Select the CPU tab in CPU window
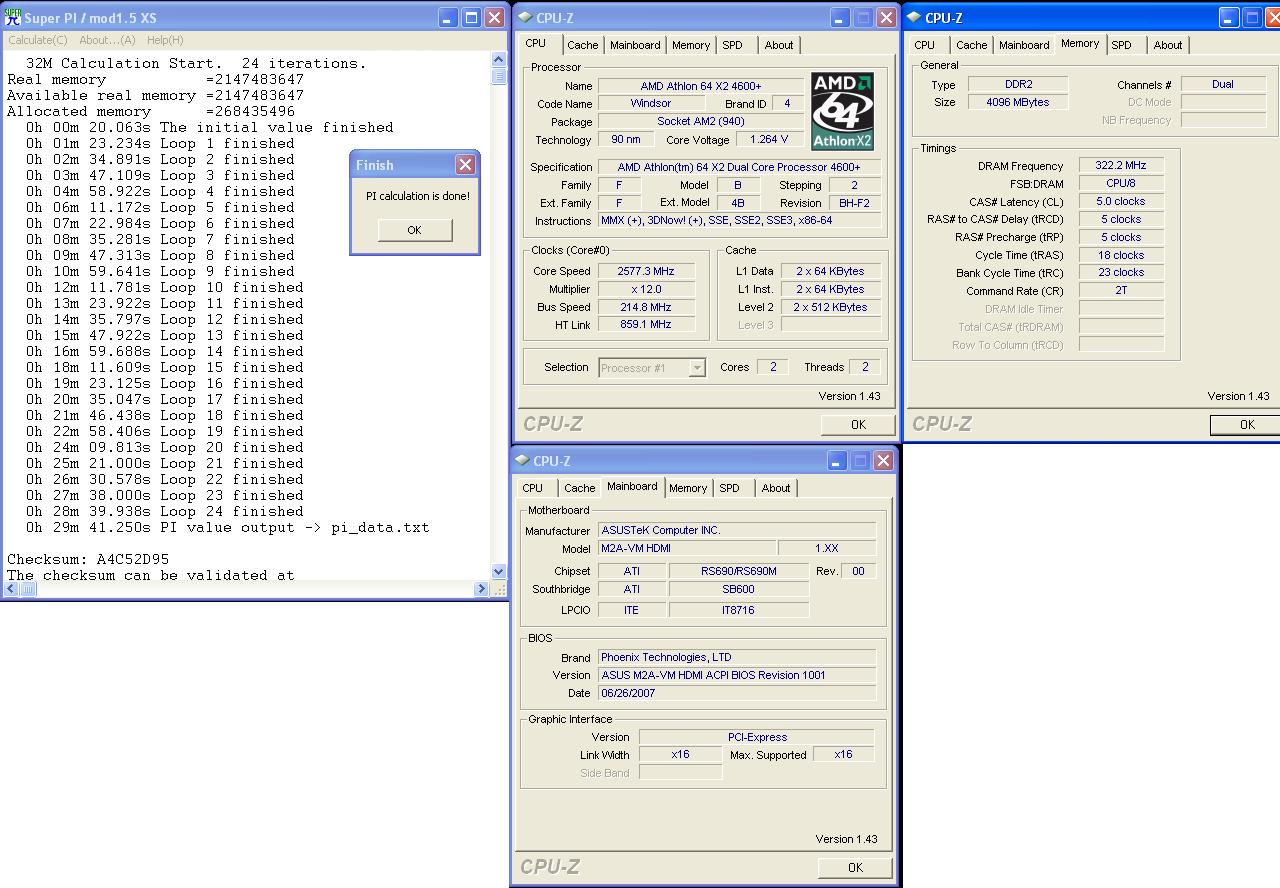1280x888 pixels. coord(536,43)
